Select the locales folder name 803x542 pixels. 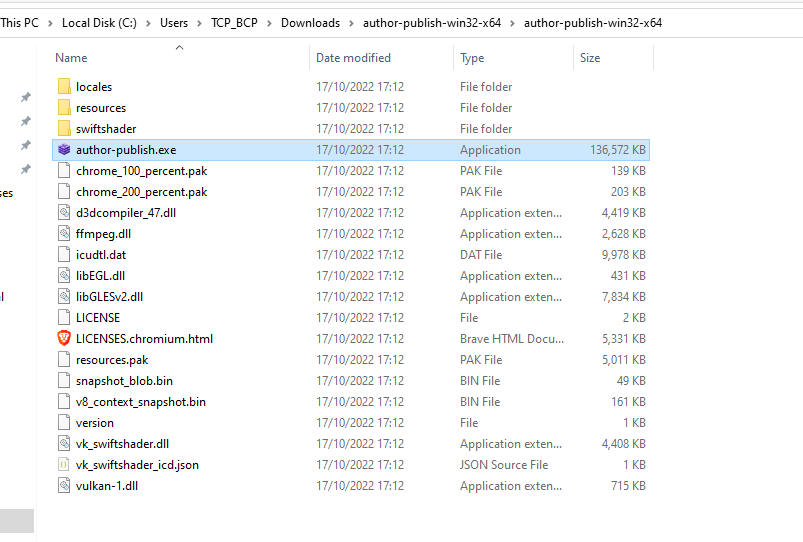tap(94, 87)
